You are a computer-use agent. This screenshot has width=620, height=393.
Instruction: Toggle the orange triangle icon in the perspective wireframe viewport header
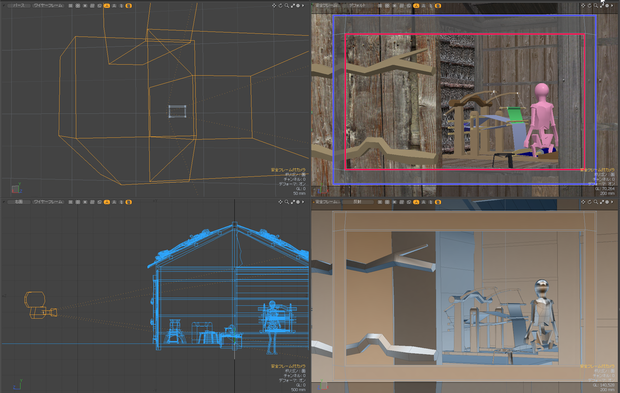(107, 6)
